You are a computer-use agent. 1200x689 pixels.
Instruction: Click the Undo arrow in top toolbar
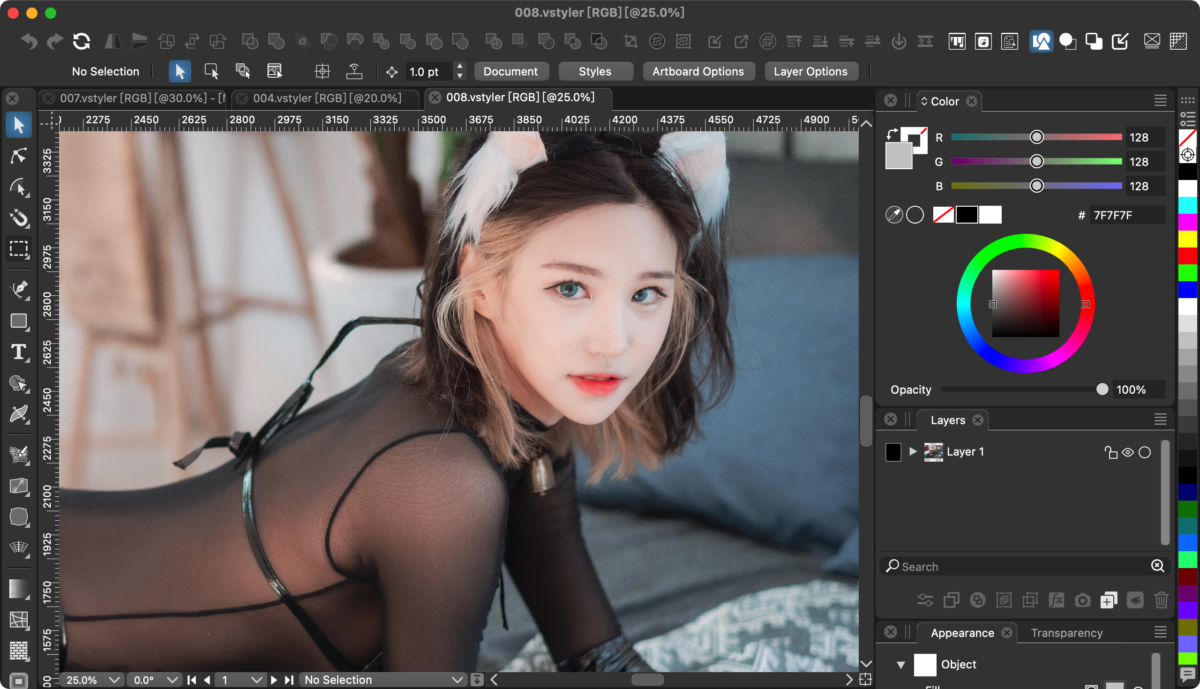[x=30, y=41]
